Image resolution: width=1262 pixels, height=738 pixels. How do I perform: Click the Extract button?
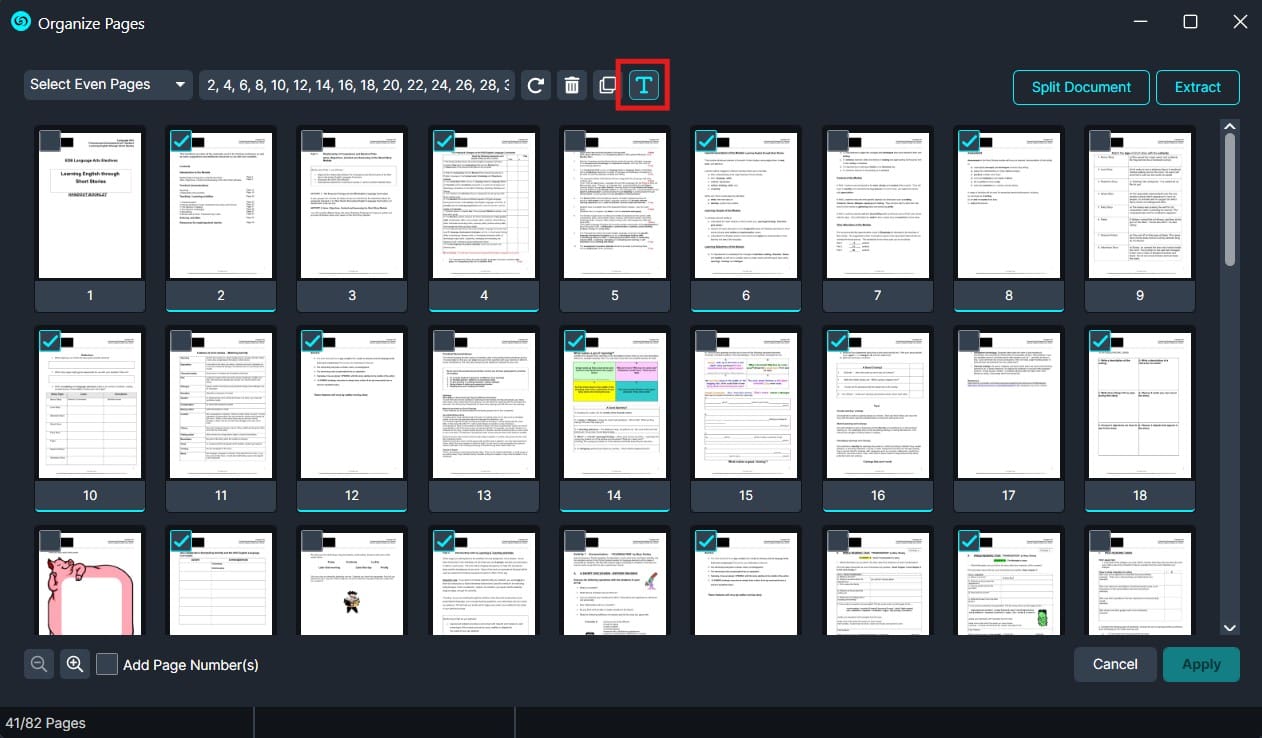[x=1197, y=87]
